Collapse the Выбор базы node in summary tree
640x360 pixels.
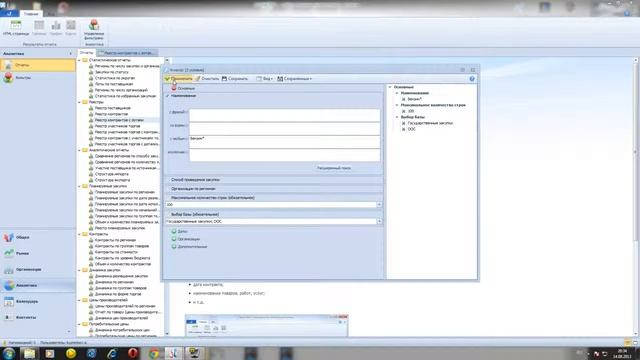(x=397, y=117)
